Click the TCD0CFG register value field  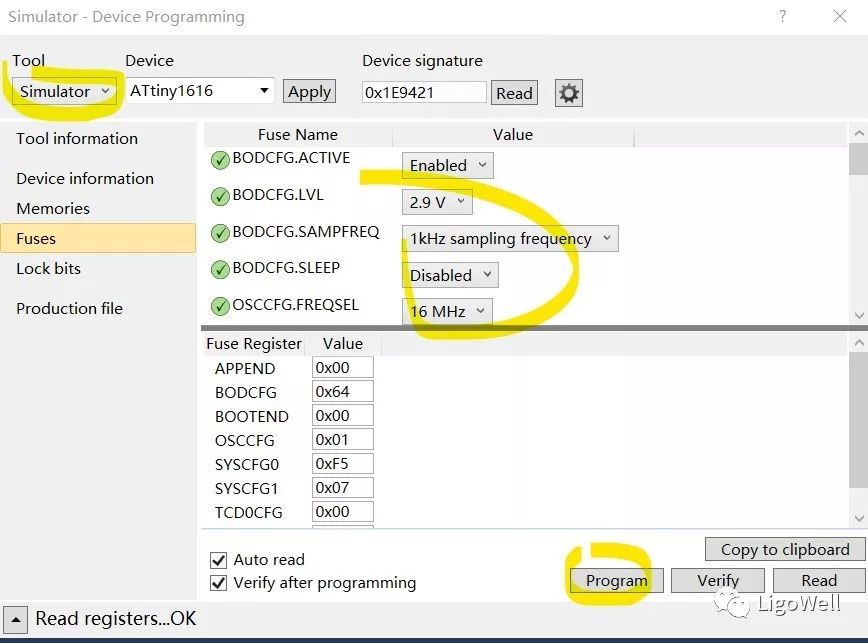[343, 512]
